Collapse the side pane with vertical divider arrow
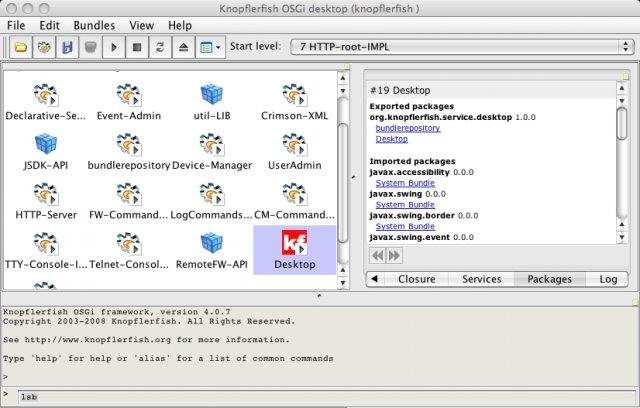The image size is (640, 408). pos(353,177)
